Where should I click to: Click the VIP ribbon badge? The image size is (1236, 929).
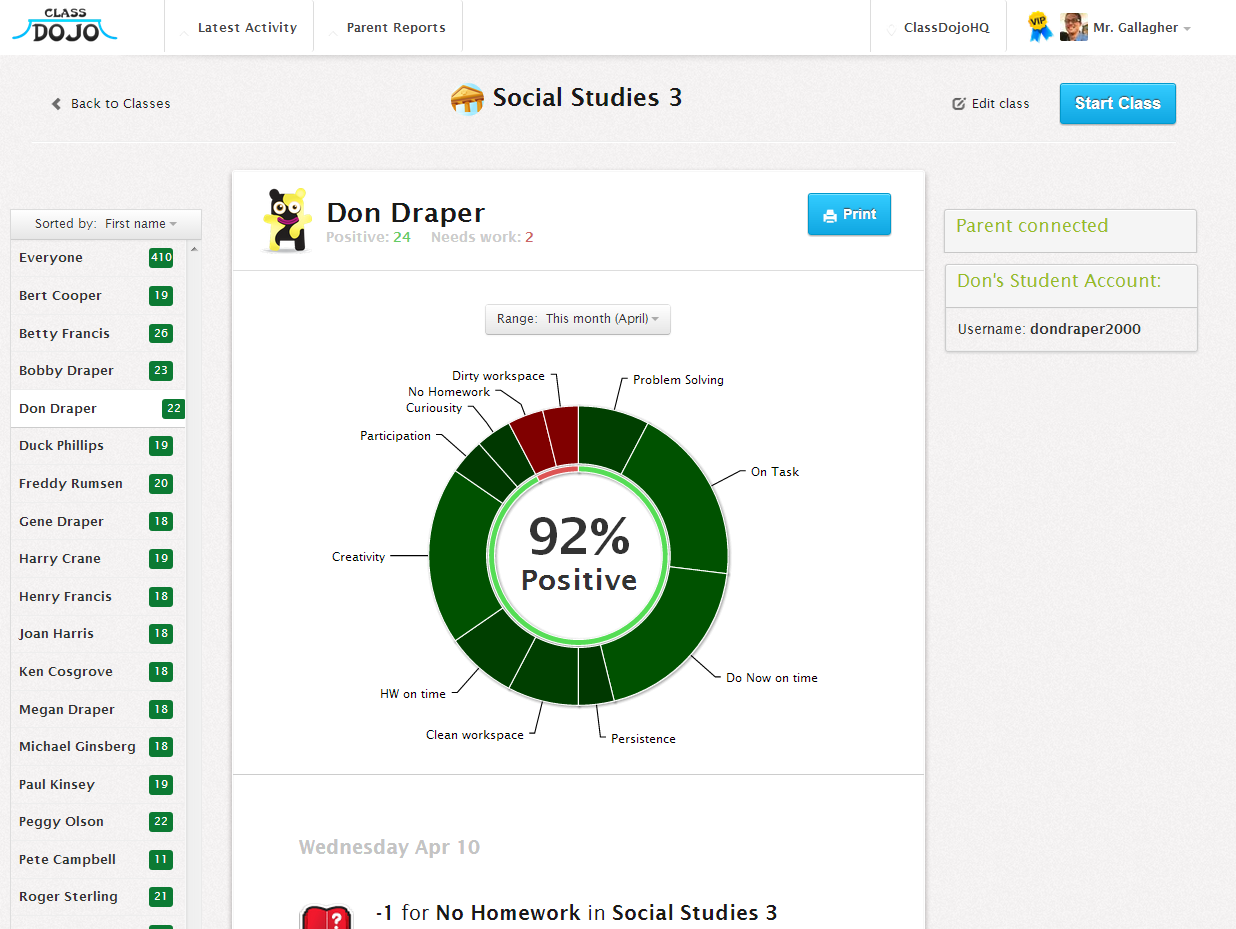click(x=1041, y=28)
